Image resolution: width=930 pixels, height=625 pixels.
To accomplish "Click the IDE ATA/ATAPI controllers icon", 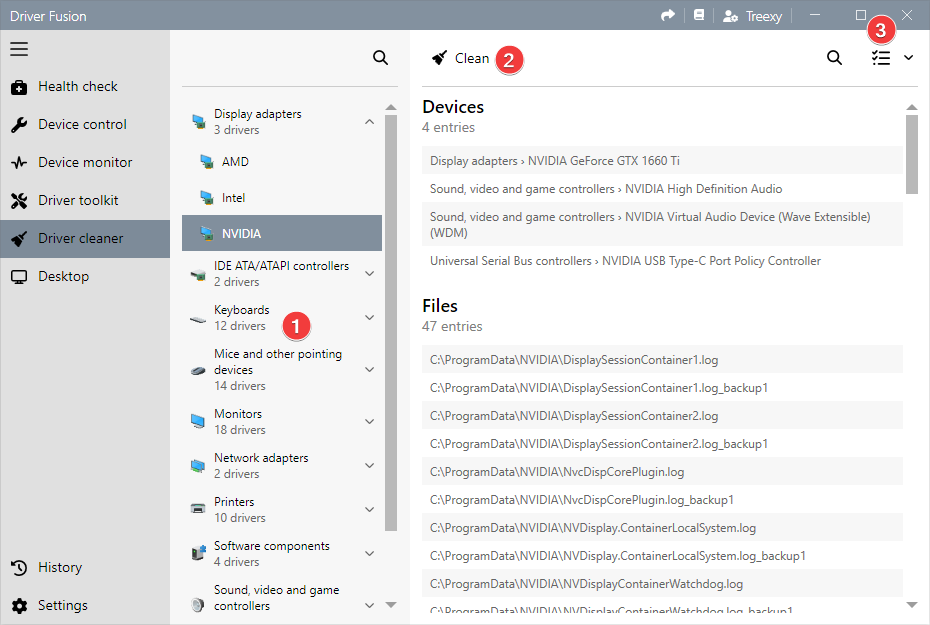I will 198,275.
